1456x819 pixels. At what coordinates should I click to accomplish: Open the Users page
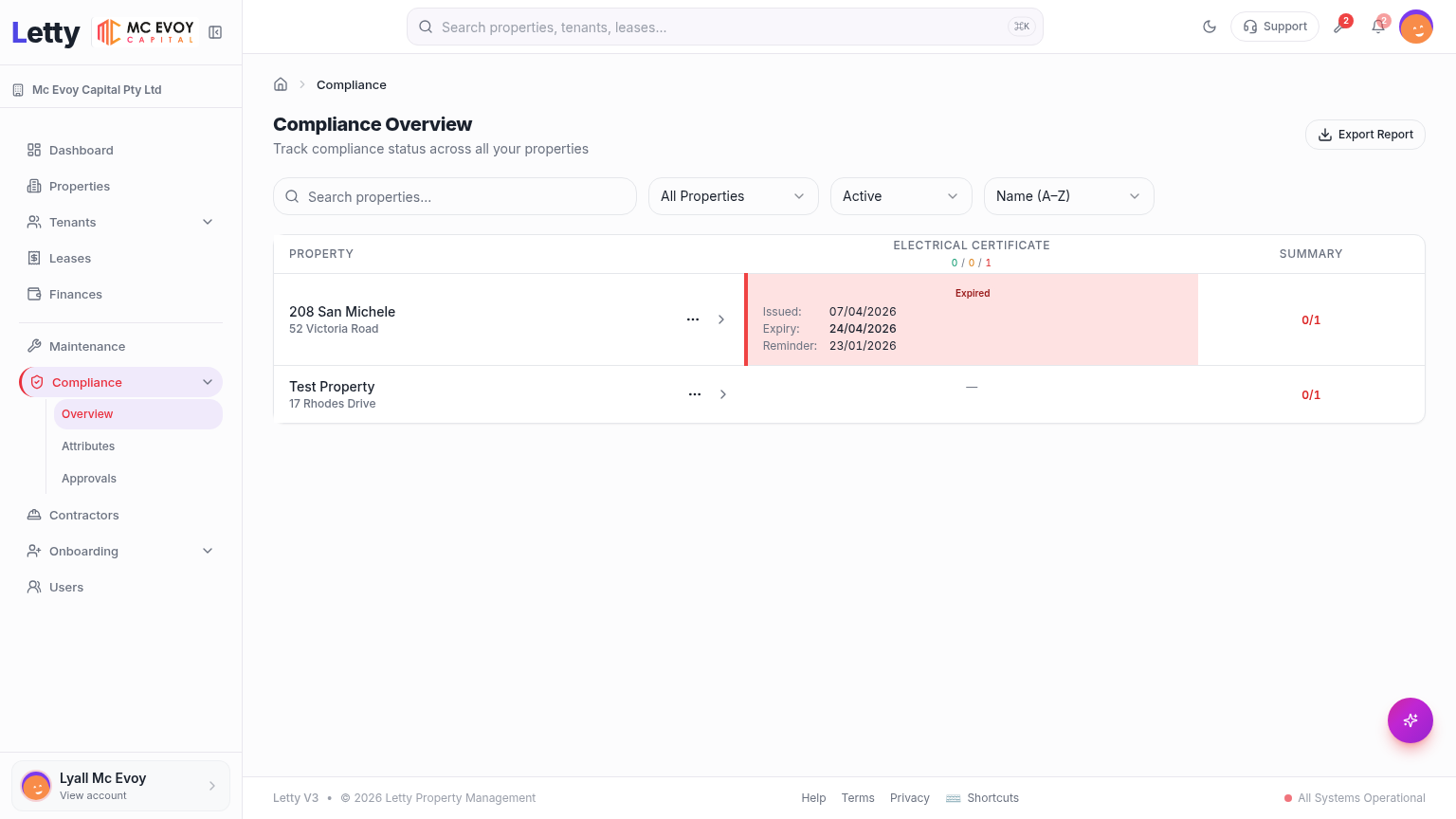point(121,587)
